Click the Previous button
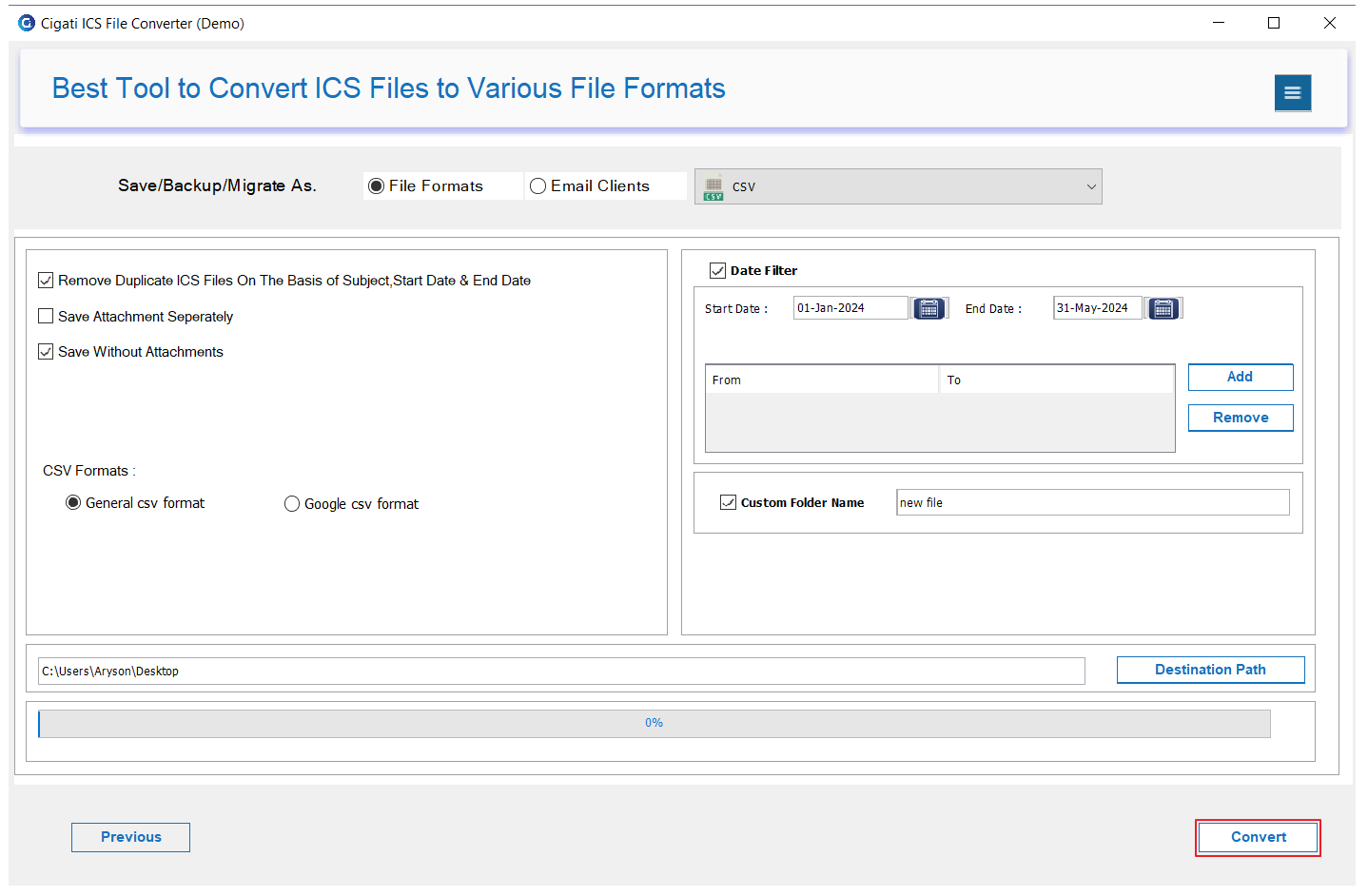This screenshot has height=896, width=1368. 130,837
